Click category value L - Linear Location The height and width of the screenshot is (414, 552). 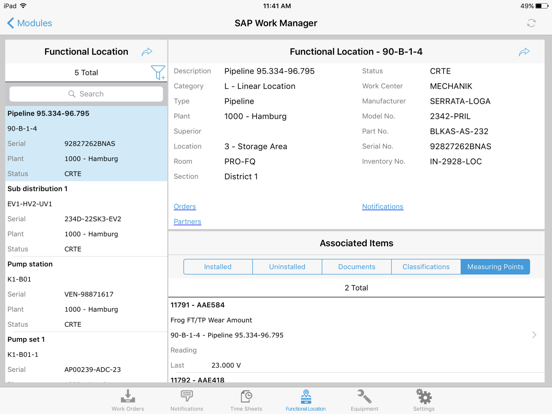point(260,86)
